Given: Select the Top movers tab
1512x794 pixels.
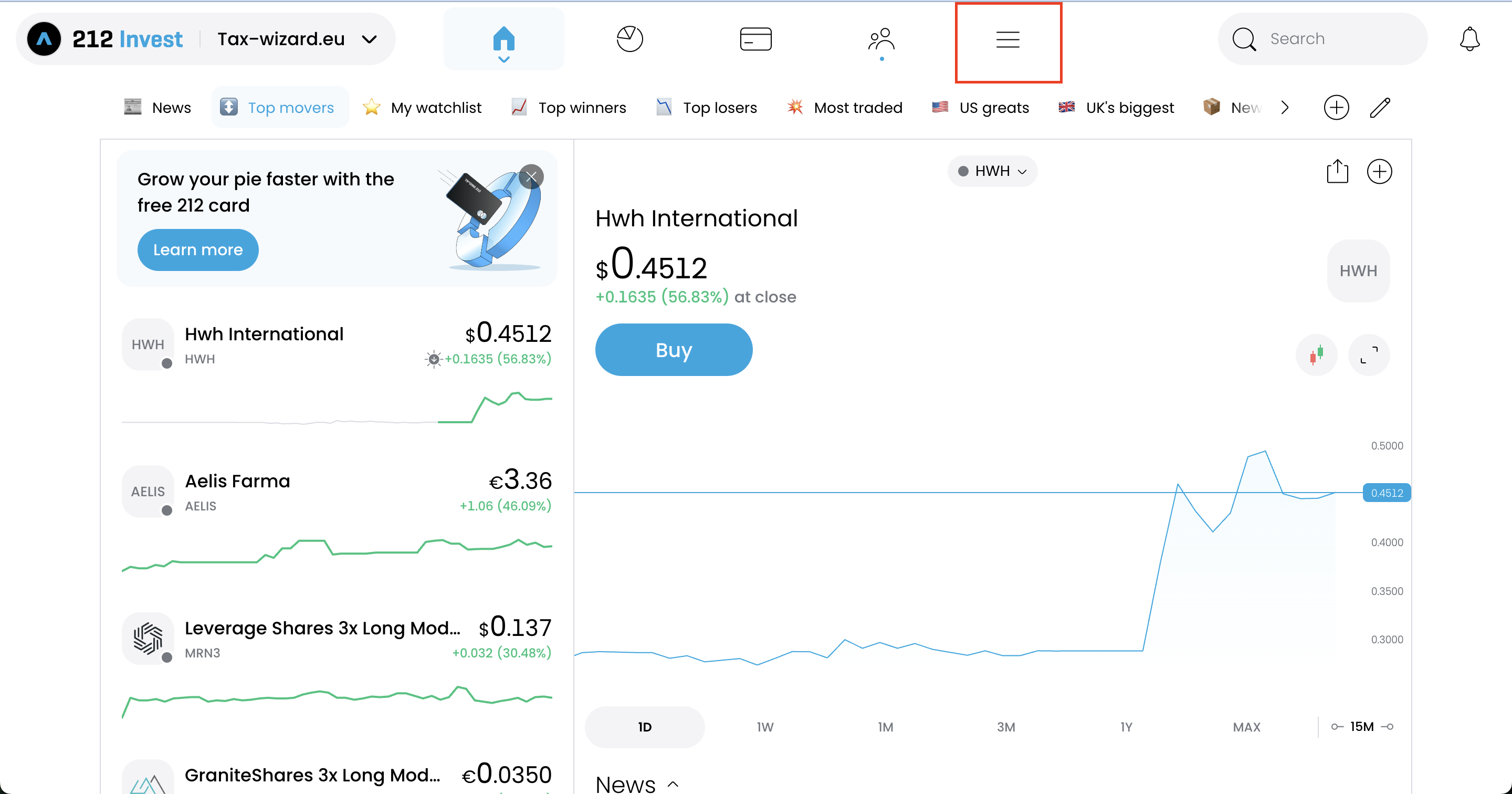Looking at the screenshot, I should pyautogui.click(x=279, y=108).
